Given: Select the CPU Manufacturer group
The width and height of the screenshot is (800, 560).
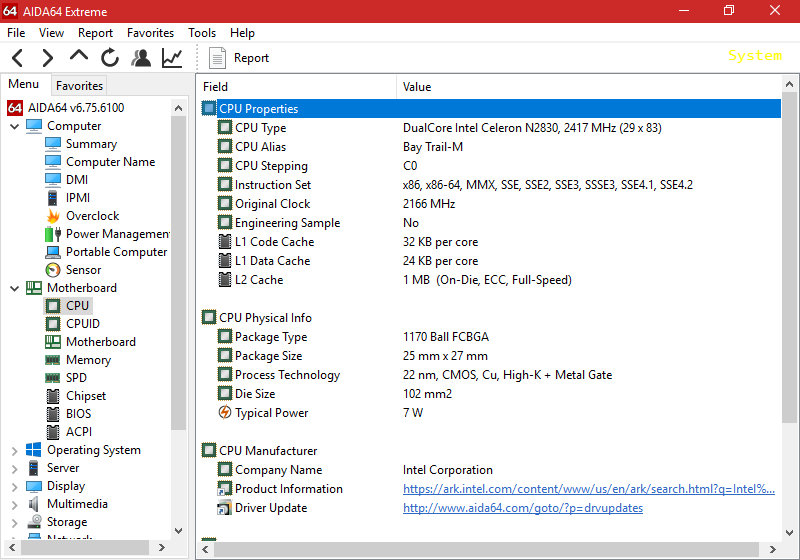Looking at the screenshot, I should tap(491, 450).
